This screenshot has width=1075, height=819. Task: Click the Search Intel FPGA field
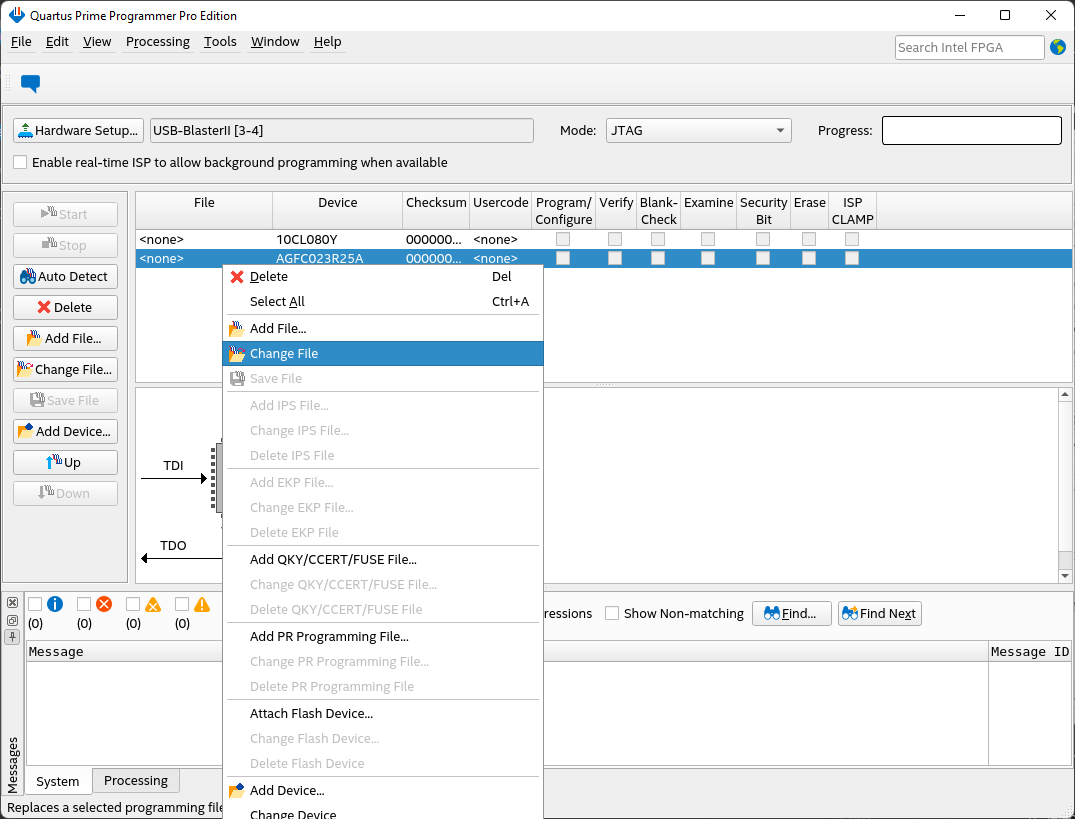tap(967, 47)
